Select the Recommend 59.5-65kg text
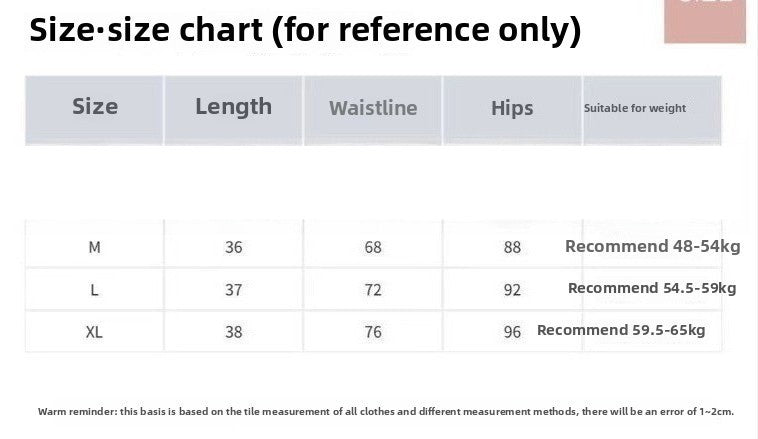Screen dimensions: 758x439 [621, 330]
